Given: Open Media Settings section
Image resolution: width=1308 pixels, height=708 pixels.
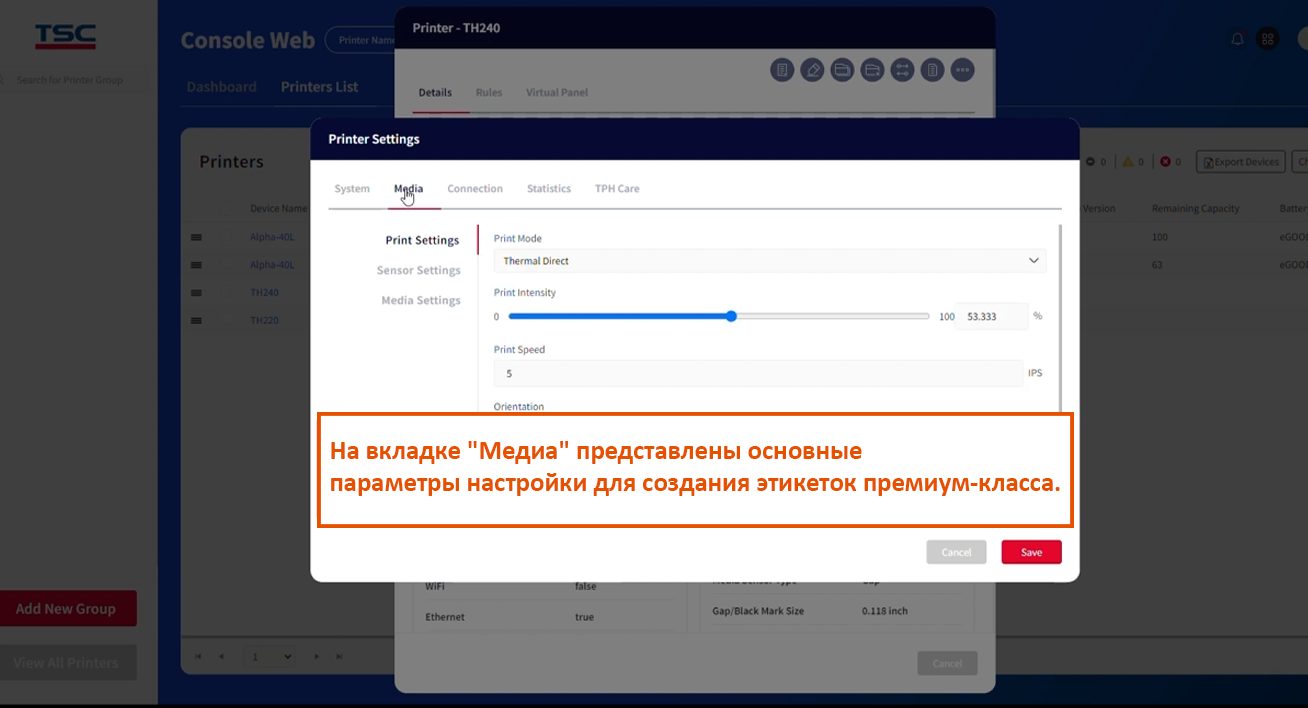Looking at the screenshot, I should (x=420, y=301).
